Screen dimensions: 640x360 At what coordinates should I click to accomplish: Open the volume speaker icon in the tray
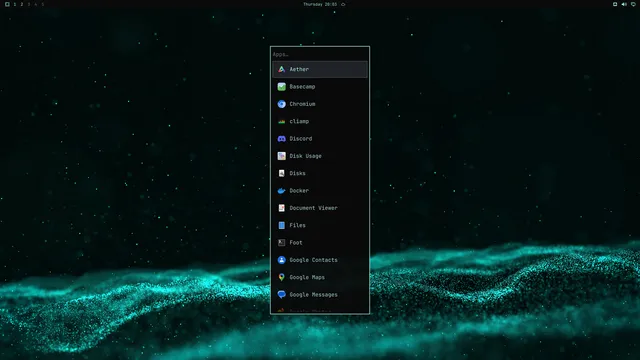(x=624, y=4)
